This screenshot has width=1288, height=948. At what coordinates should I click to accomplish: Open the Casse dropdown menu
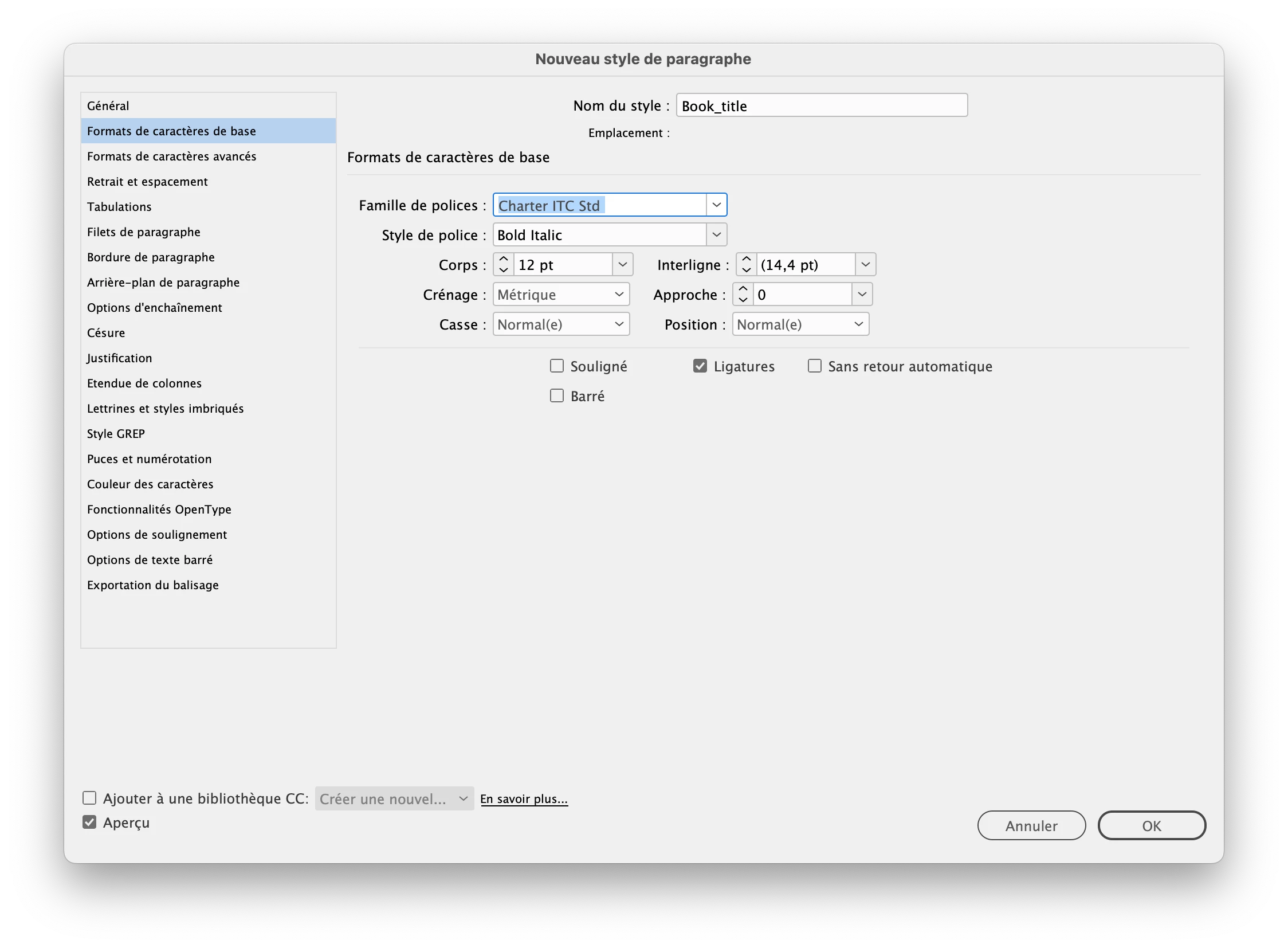click(560, 324)
